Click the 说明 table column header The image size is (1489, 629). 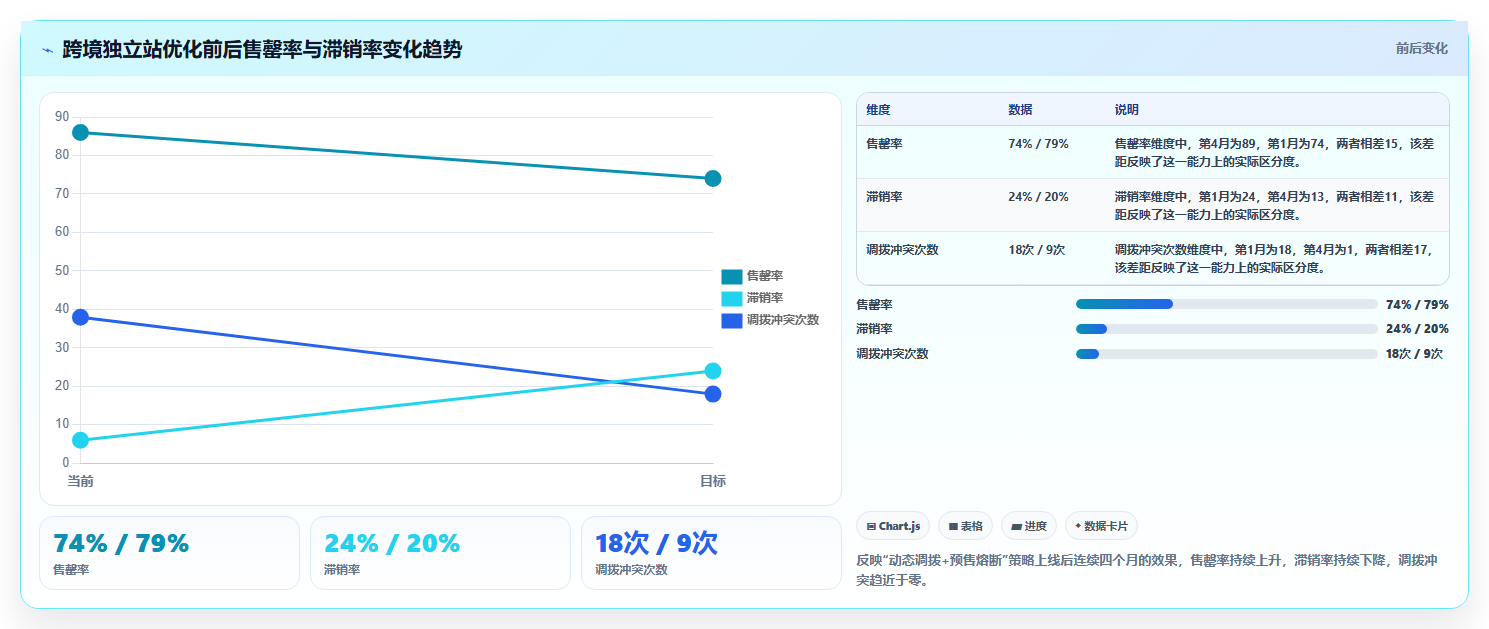(1127, 110)
